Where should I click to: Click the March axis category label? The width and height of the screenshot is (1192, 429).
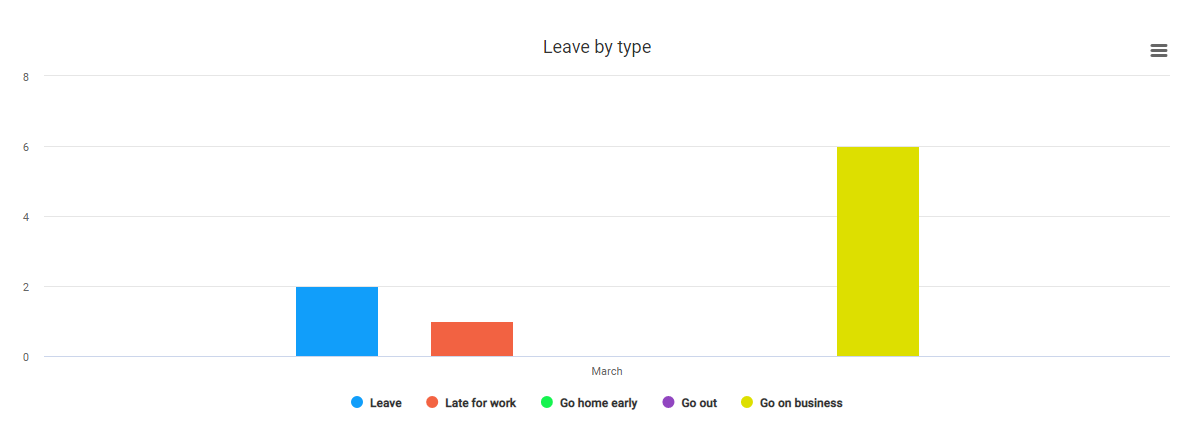tap(607, 371)
